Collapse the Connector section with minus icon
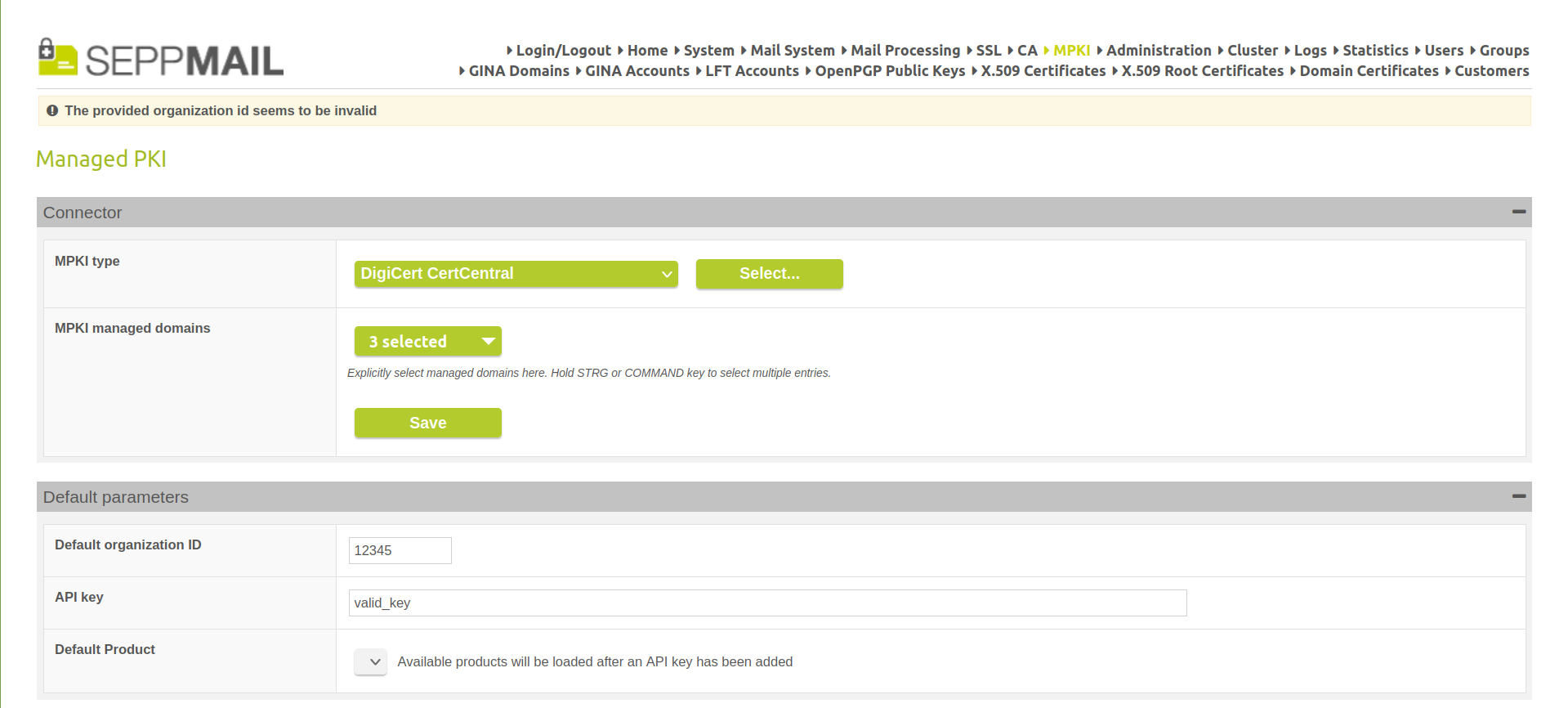 point(1519,212)
